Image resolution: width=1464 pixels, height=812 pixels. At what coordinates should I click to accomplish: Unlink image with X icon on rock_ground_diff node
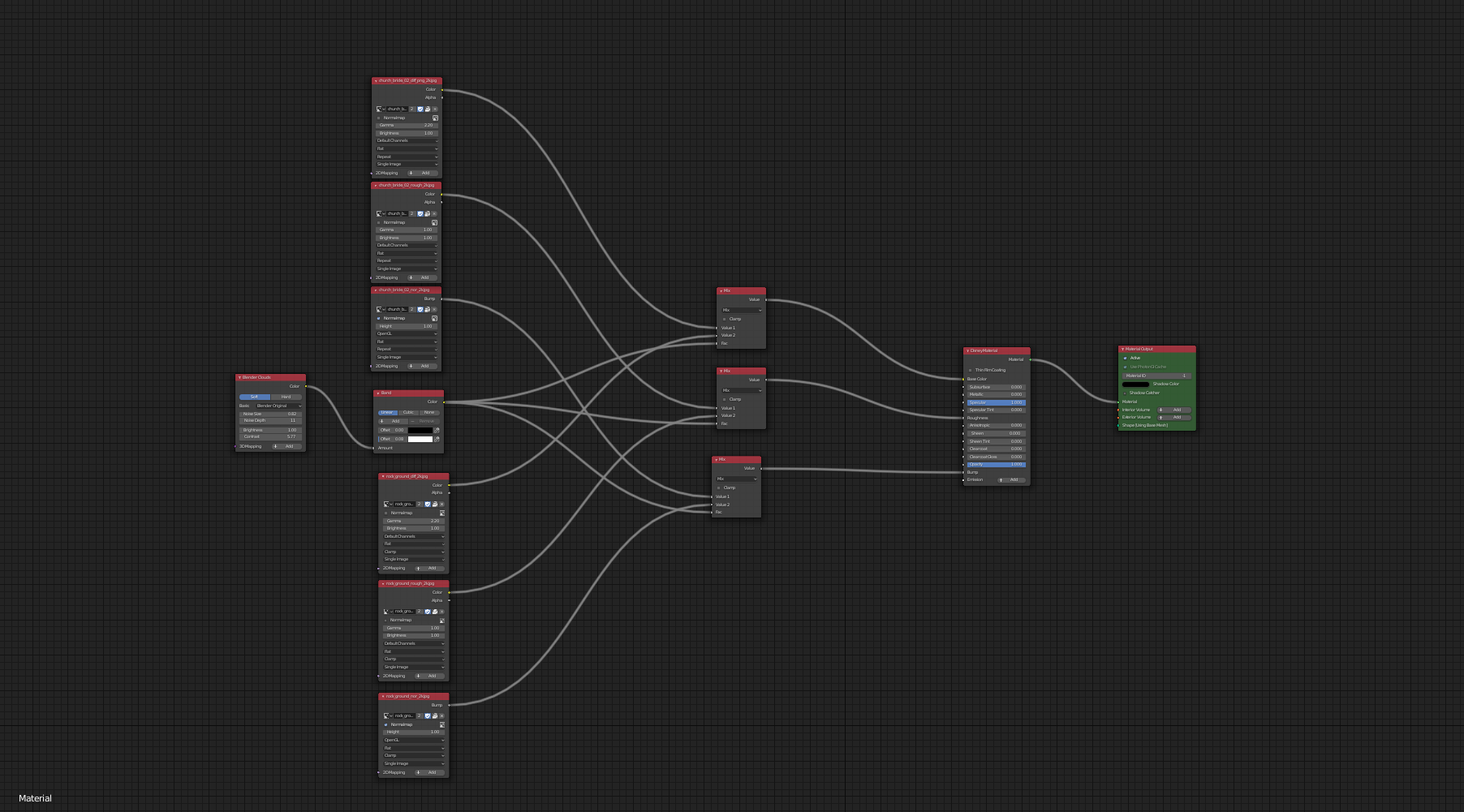tap(441, 504)
